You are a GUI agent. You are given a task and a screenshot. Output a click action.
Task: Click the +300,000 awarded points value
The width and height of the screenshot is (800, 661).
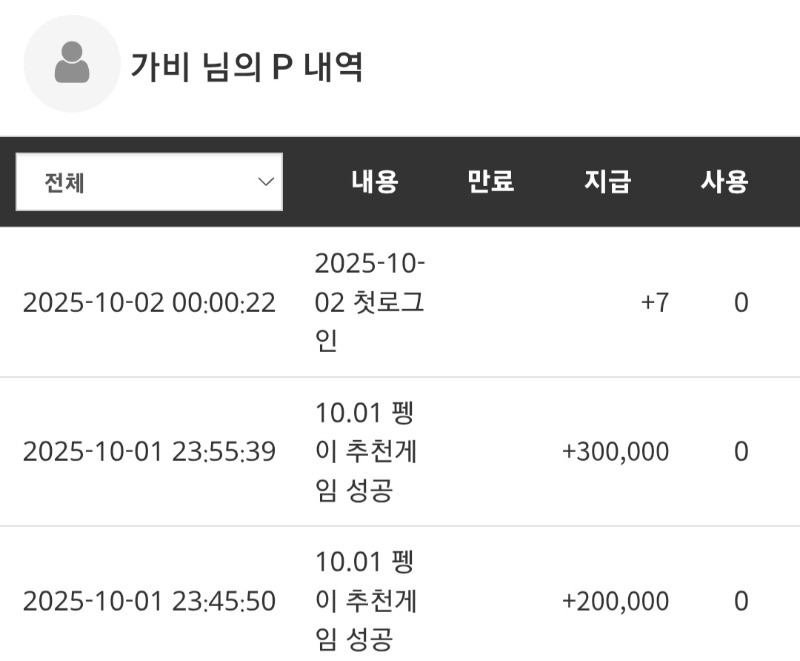coord(616,452)
